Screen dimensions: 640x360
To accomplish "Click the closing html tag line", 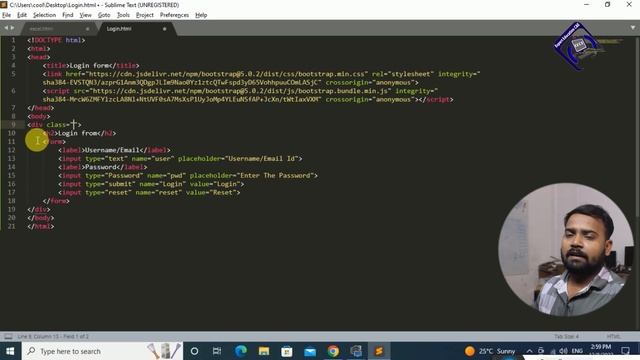I will [40, 226].
